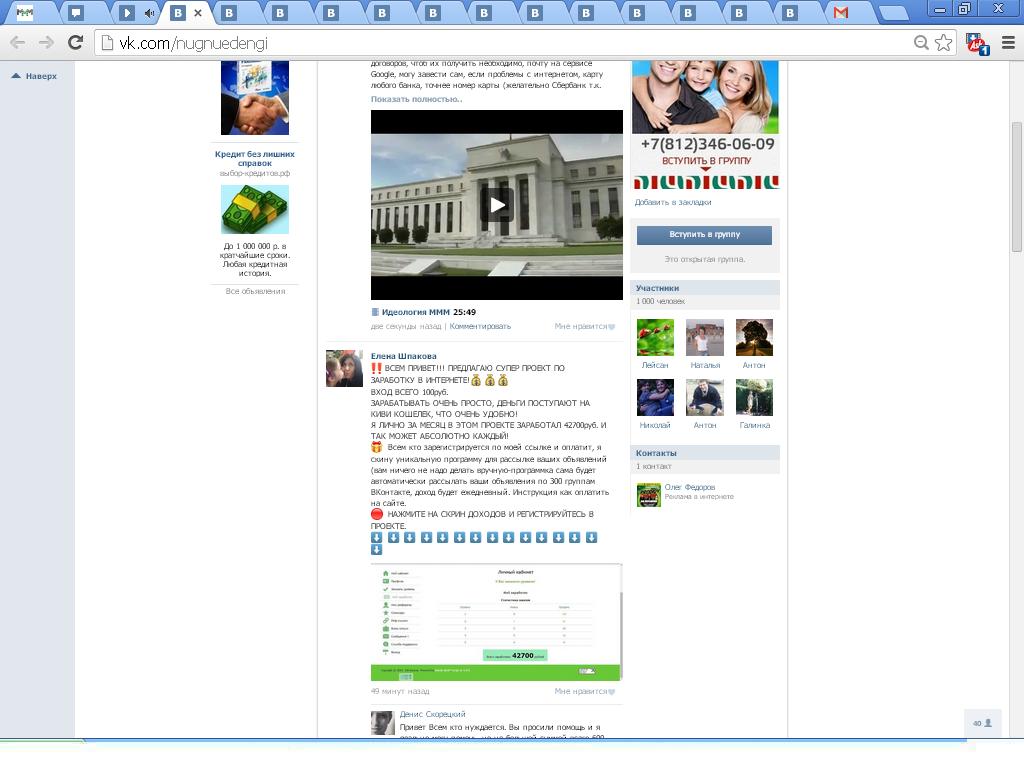Open the Chrome hamburger menu
This screenshot has height=761, width=1024.
point(1008,43)
